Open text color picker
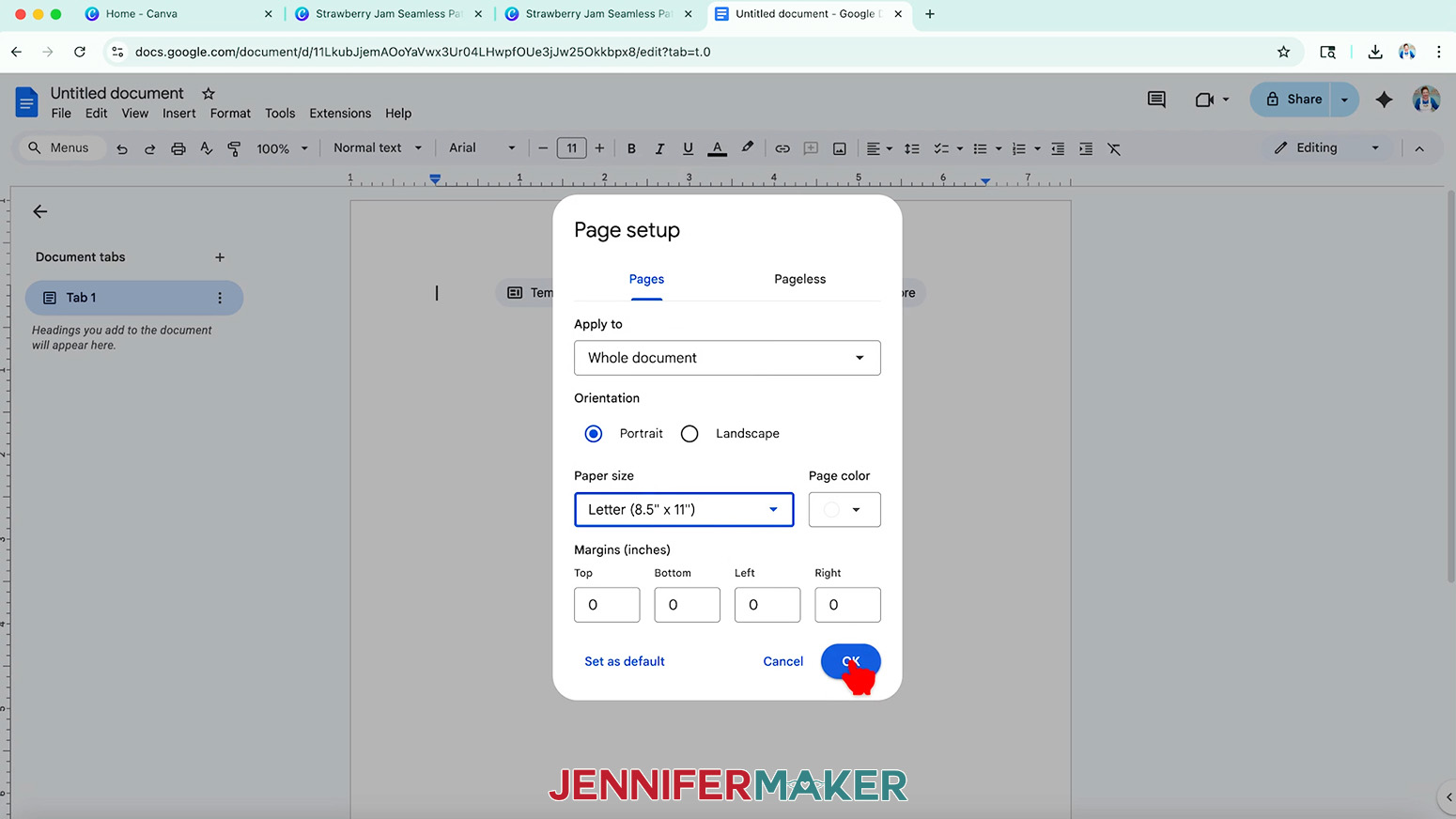 tap(717, 148)
